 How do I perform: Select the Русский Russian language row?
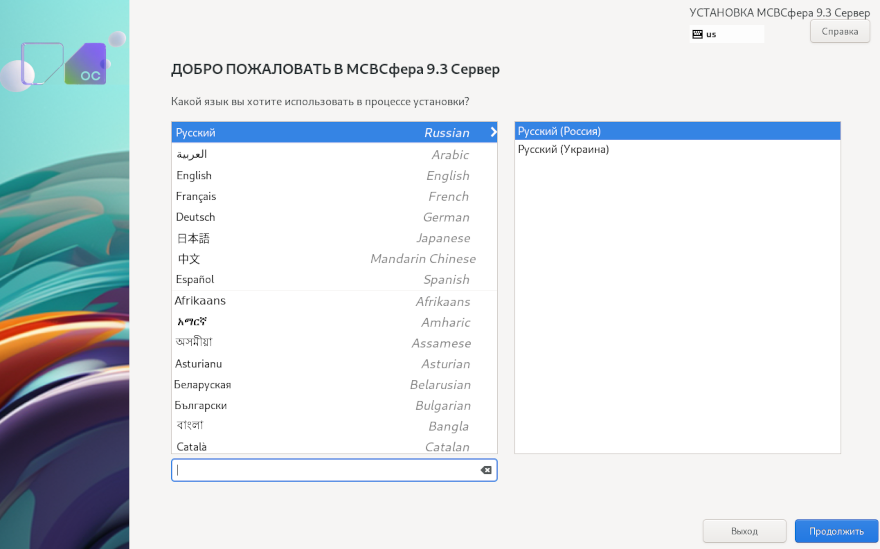pos(334,132)
